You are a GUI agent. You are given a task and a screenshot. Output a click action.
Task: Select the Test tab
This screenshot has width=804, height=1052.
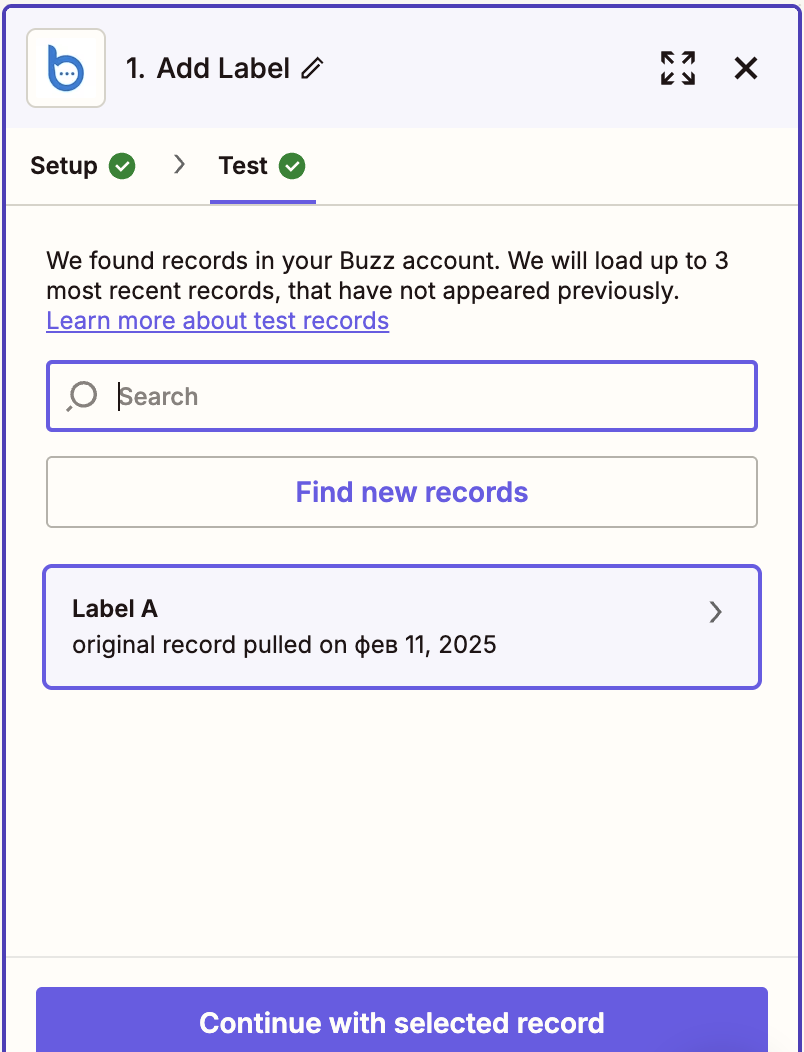tap(243, 166)
